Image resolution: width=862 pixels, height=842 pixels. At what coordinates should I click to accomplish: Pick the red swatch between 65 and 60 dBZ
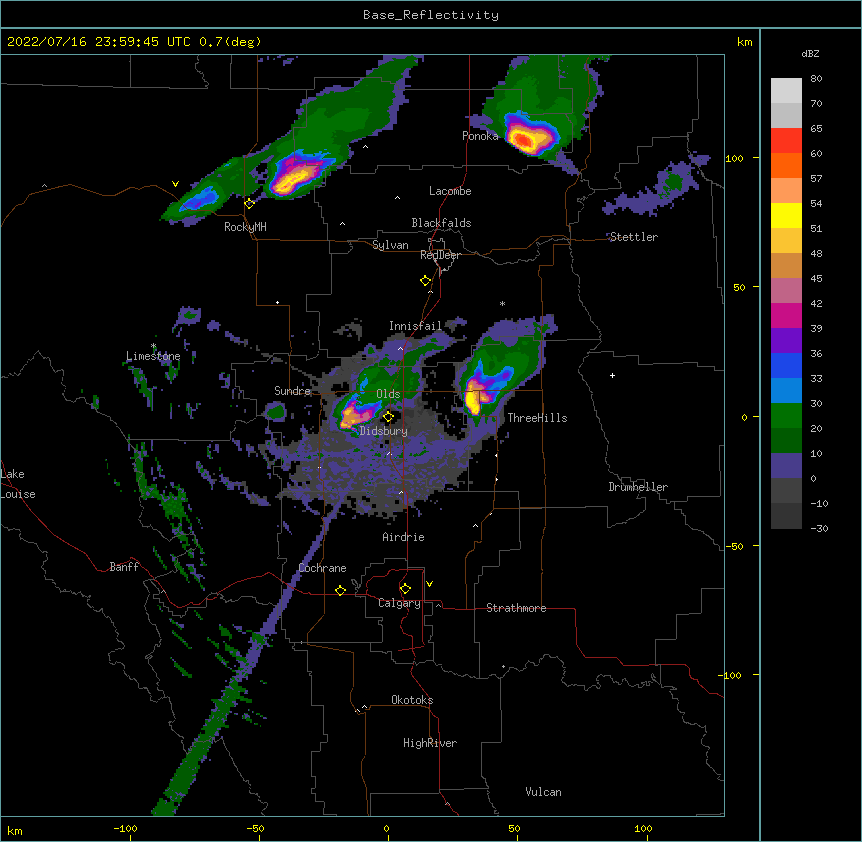pyautogui.click(x=786, y=141)
